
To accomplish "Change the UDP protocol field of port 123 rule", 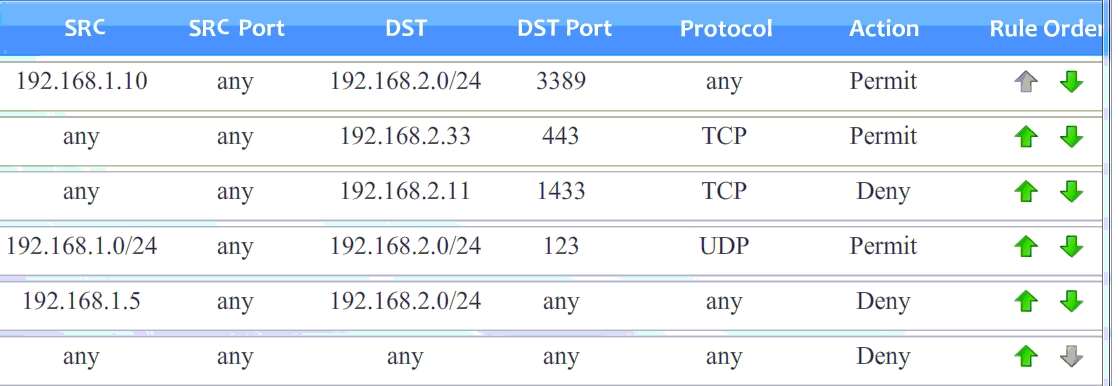I will click(x=724, y=246).
